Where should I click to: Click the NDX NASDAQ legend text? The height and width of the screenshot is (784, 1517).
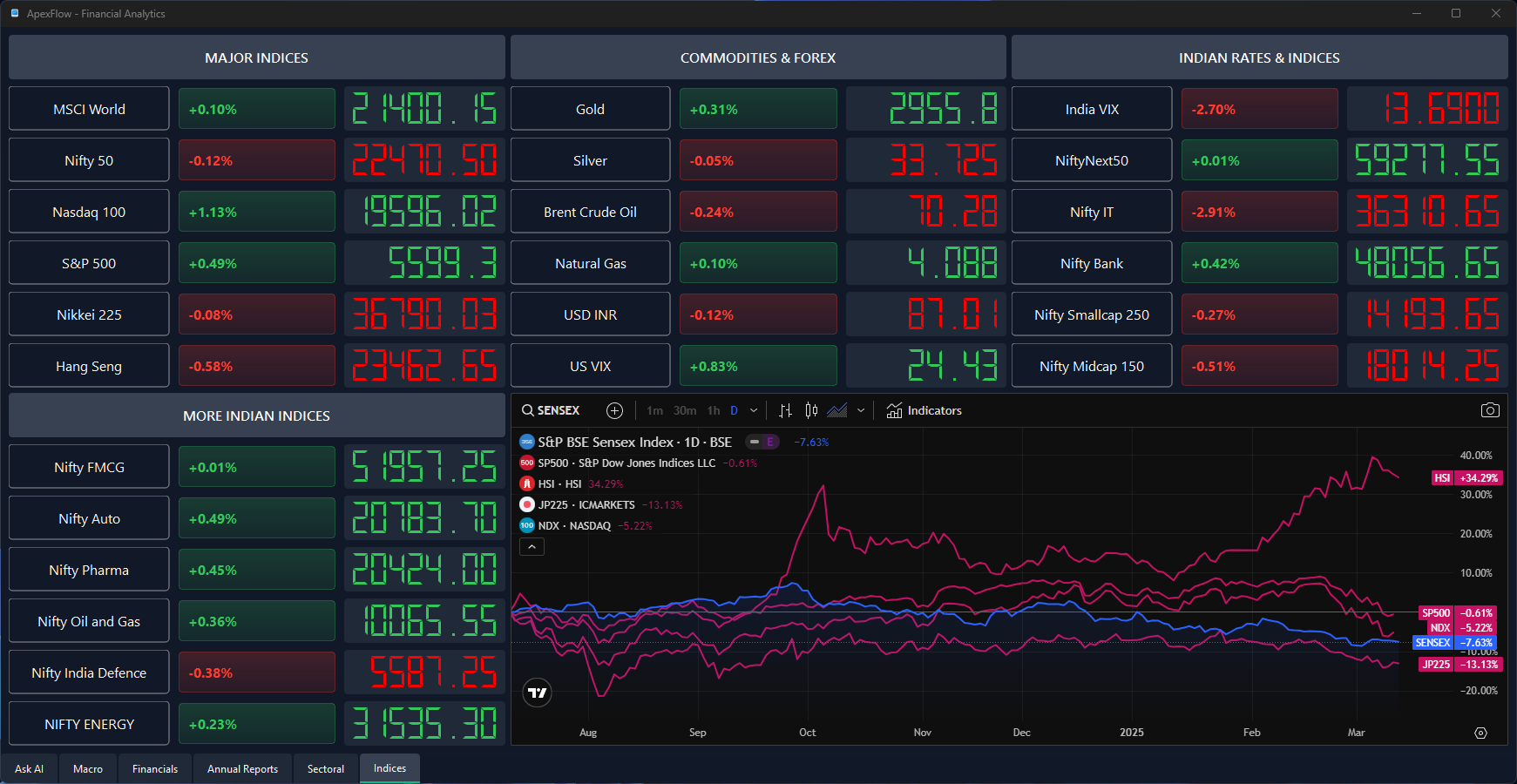tap(574, 525)
